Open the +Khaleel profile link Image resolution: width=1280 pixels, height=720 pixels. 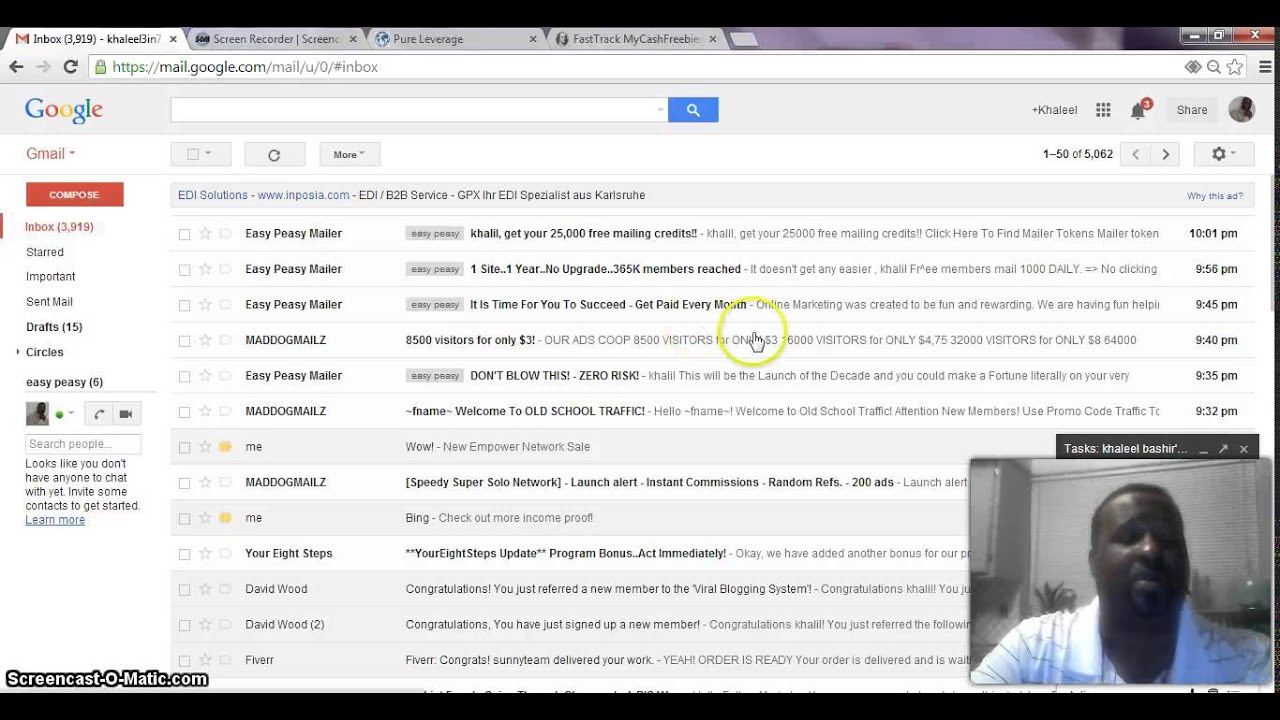(x=1054, y=110)
